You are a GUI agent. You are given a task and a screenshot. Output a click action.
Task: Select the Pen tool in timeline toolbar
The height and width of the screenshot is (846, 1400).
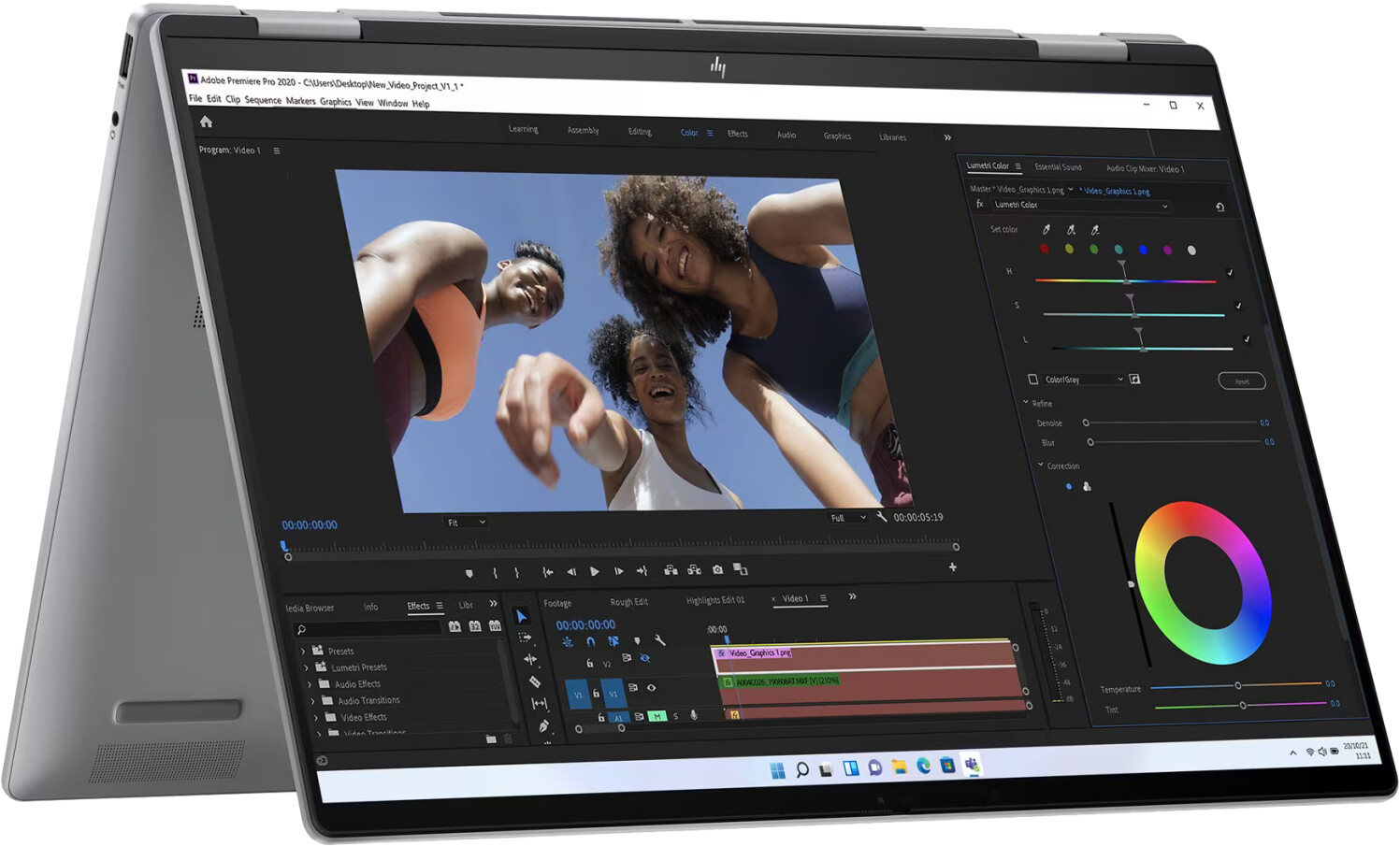pos(543,725)
